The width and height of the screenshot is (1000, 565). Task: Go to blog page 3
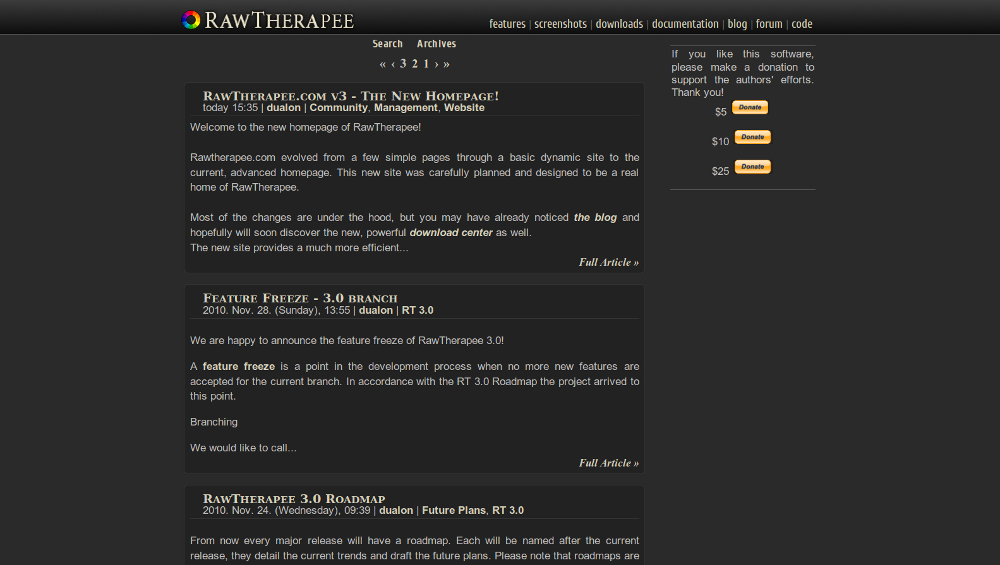pyautogui.click(x=403, y=64)
